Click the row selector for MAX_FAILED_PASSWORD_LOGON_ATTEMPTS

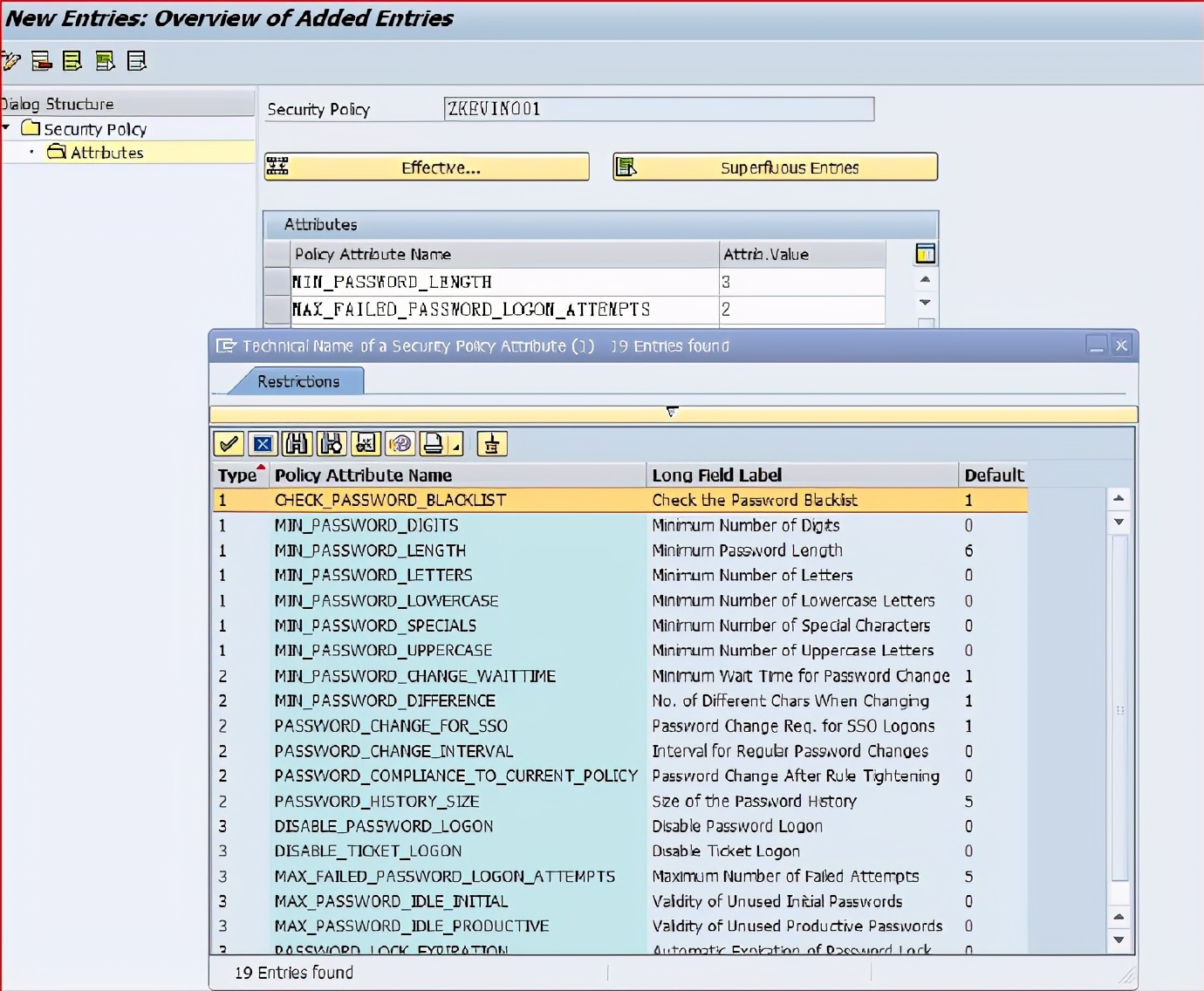pyautogui.click(x=277, y=310)
